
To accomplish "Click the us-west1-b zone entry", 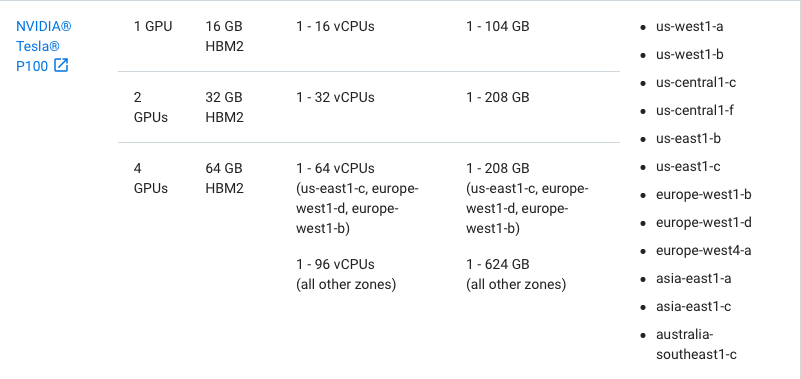I will click(689, 55).
